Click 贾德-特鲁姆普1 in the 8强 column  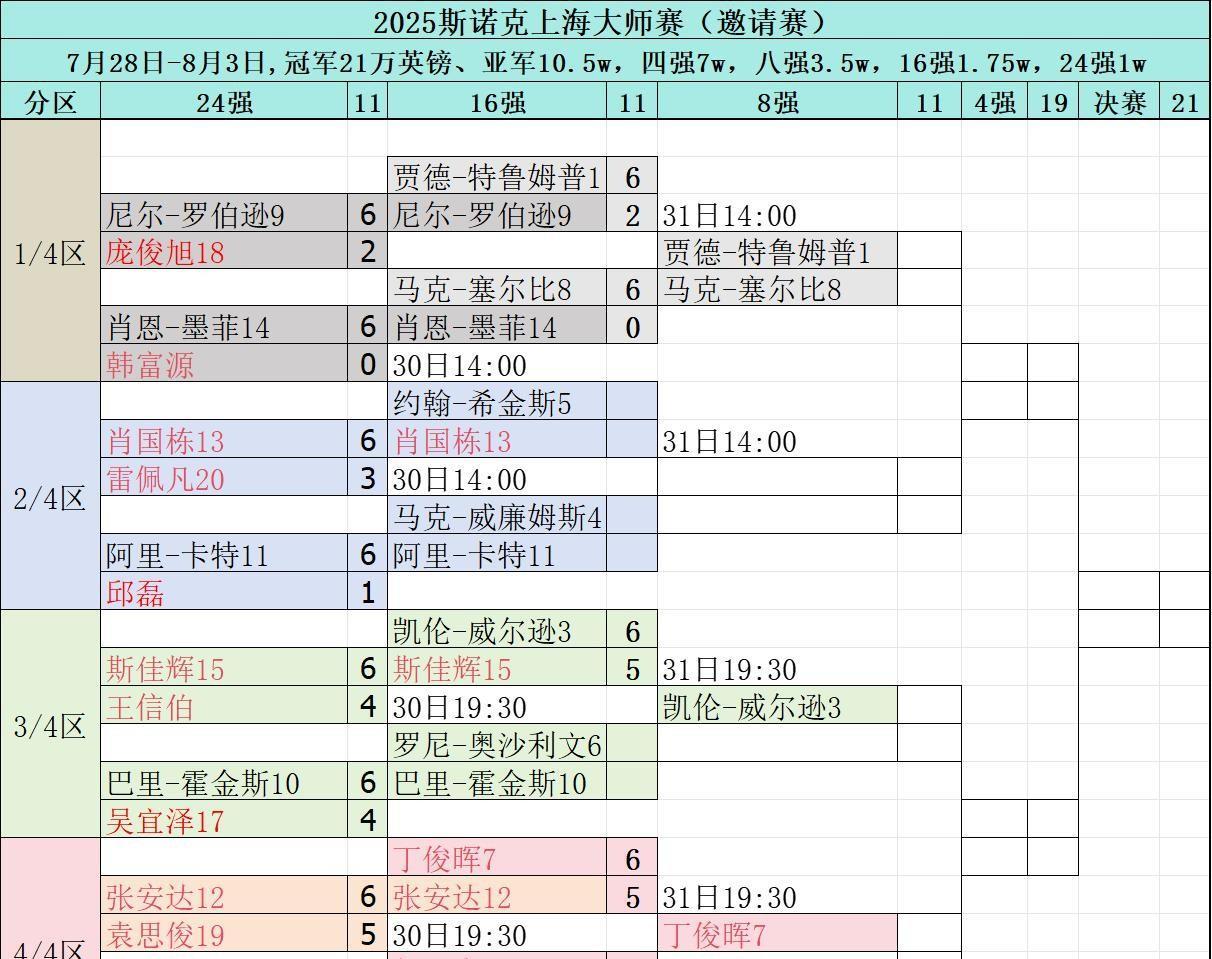[x=777, y=251]
